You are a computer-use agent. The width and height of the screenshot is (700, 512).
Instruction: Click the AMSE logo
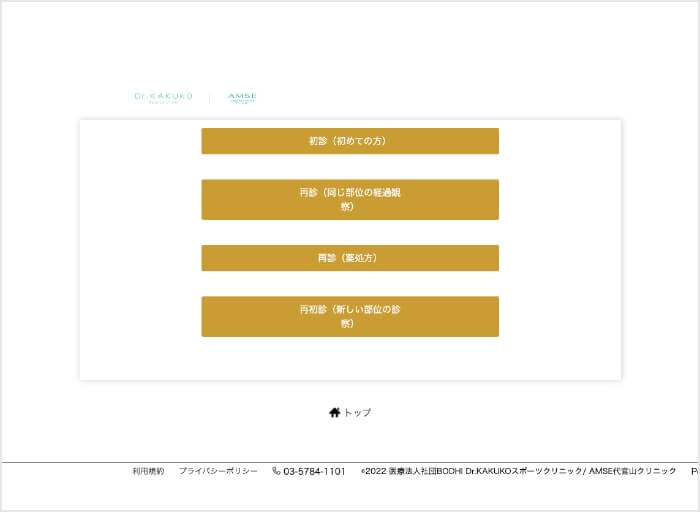[242, 97]
